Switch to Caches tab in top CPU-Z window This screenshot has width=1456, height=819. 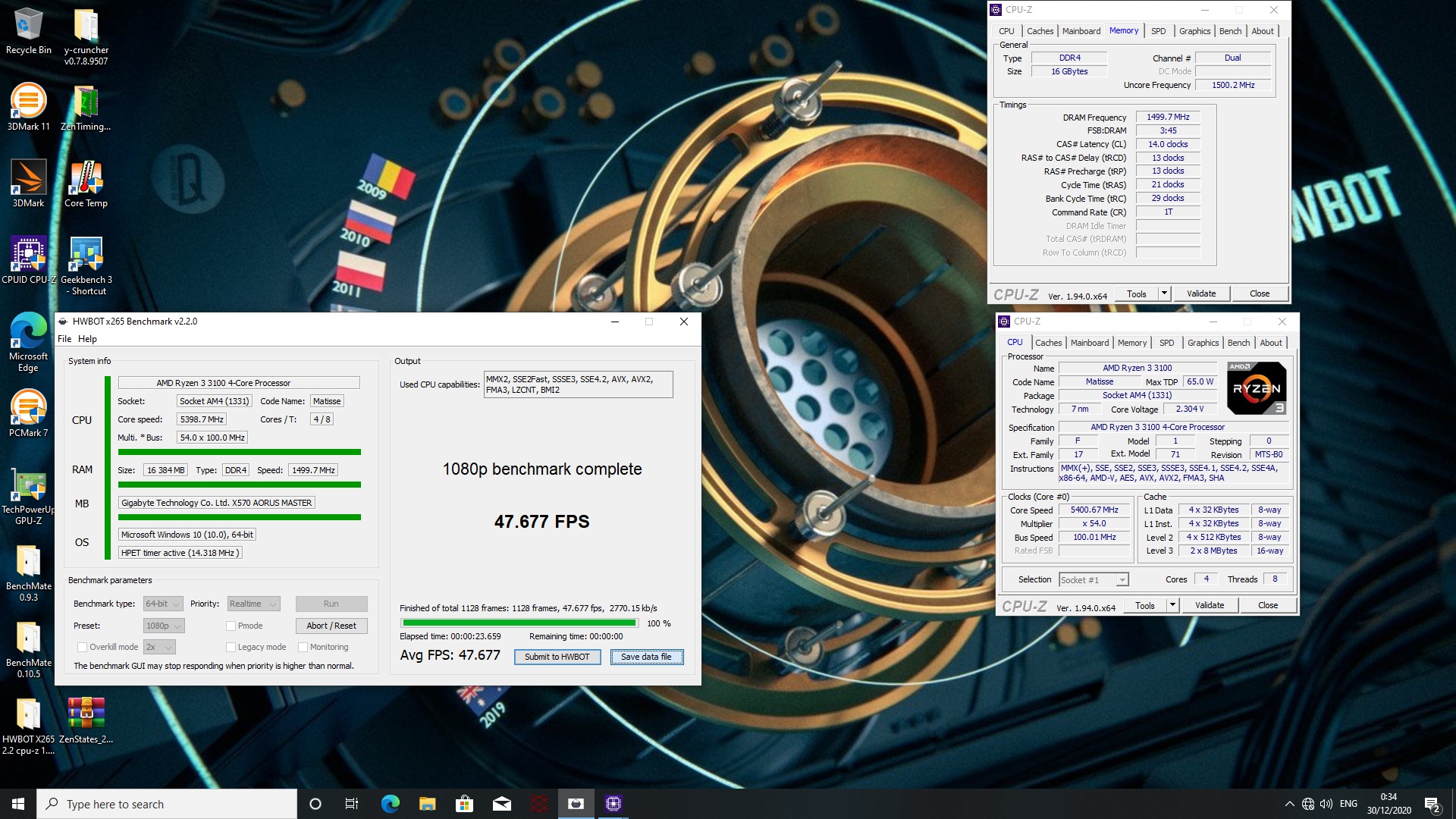click(x=1040, y=31)
